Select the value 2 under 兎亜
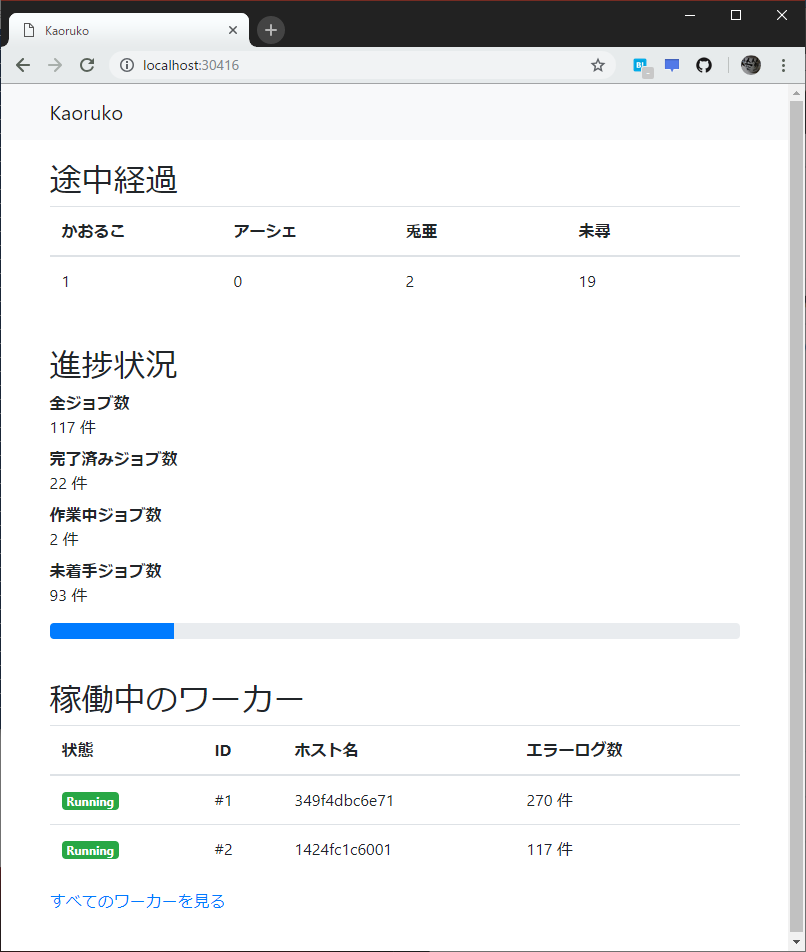Viewport: 806px width, 952px height. coord(410,282)
